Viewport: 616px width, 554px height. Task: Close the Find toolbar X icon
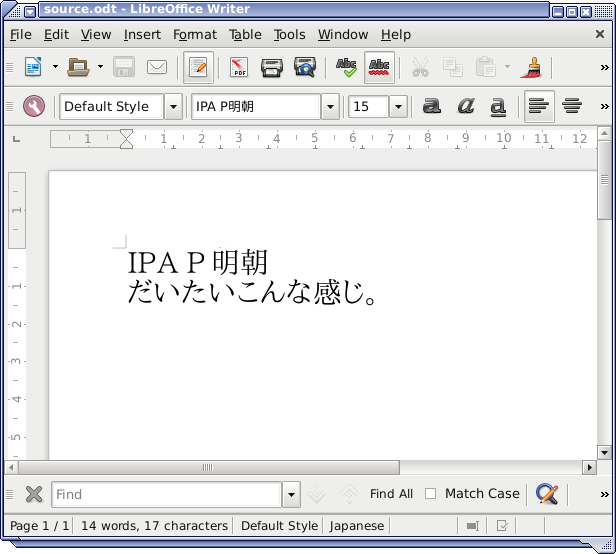pyautogui.click(x=34, y=494)
